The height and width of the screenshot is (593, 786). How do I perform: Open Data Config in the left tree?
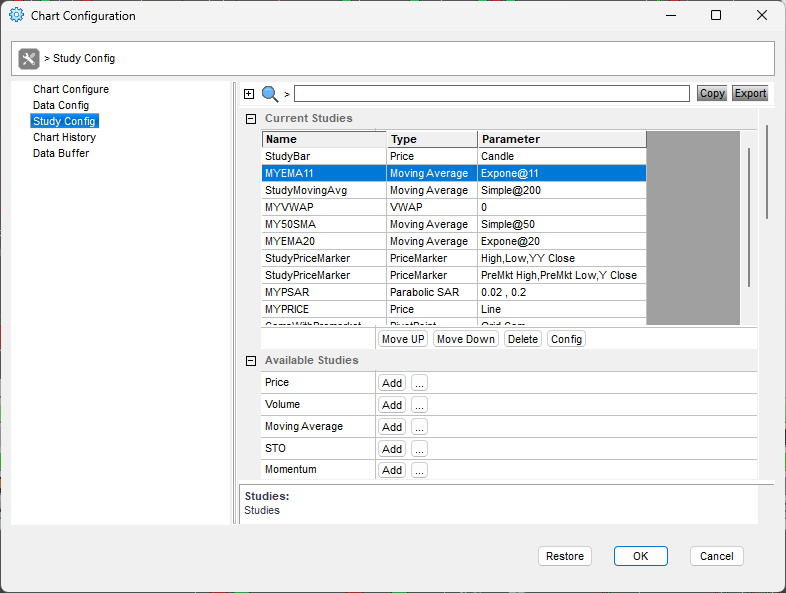click(61, 105)
